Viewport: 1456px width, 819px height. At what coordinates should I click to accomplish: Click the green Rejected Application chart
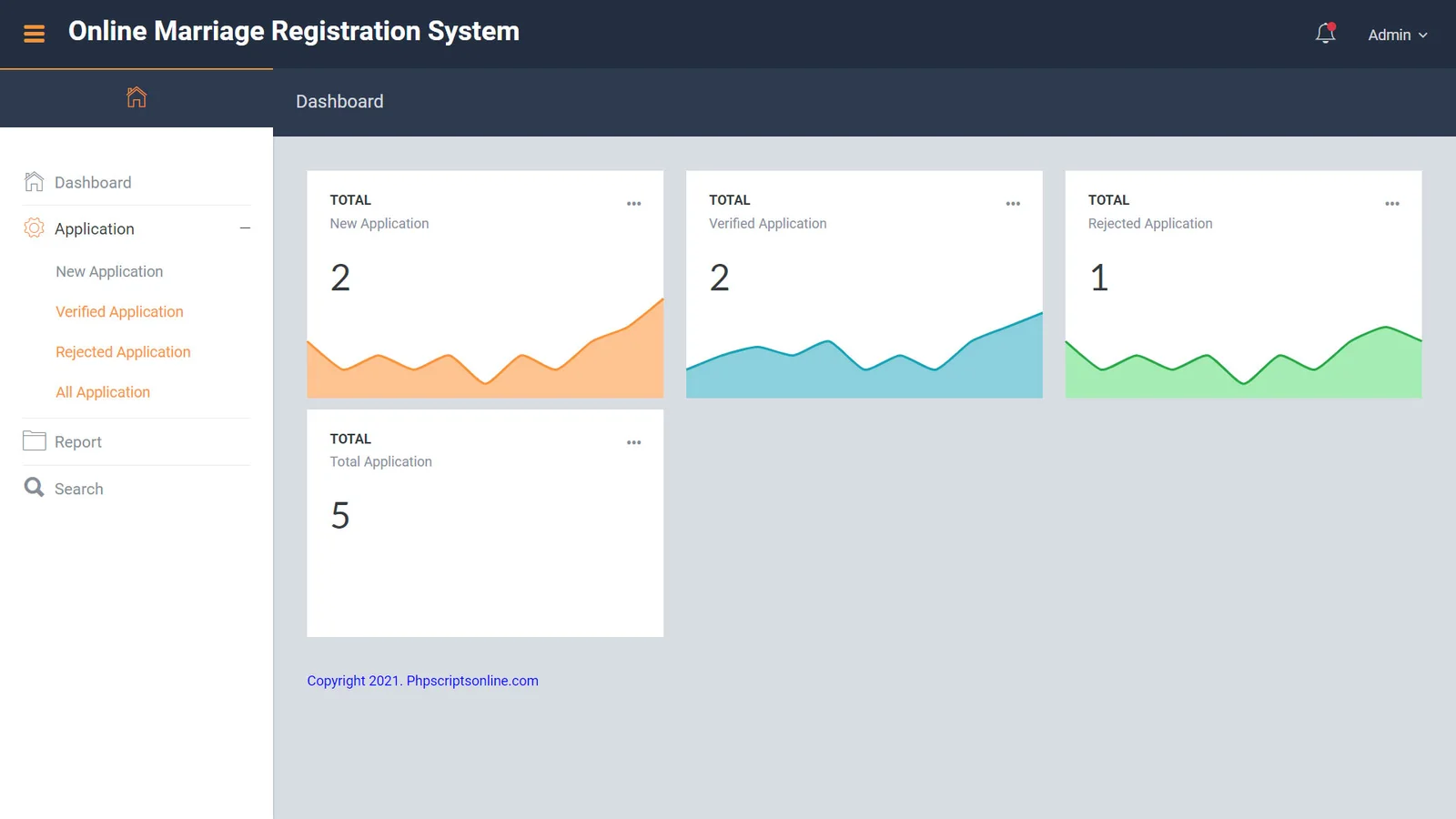click(1243, 364)
